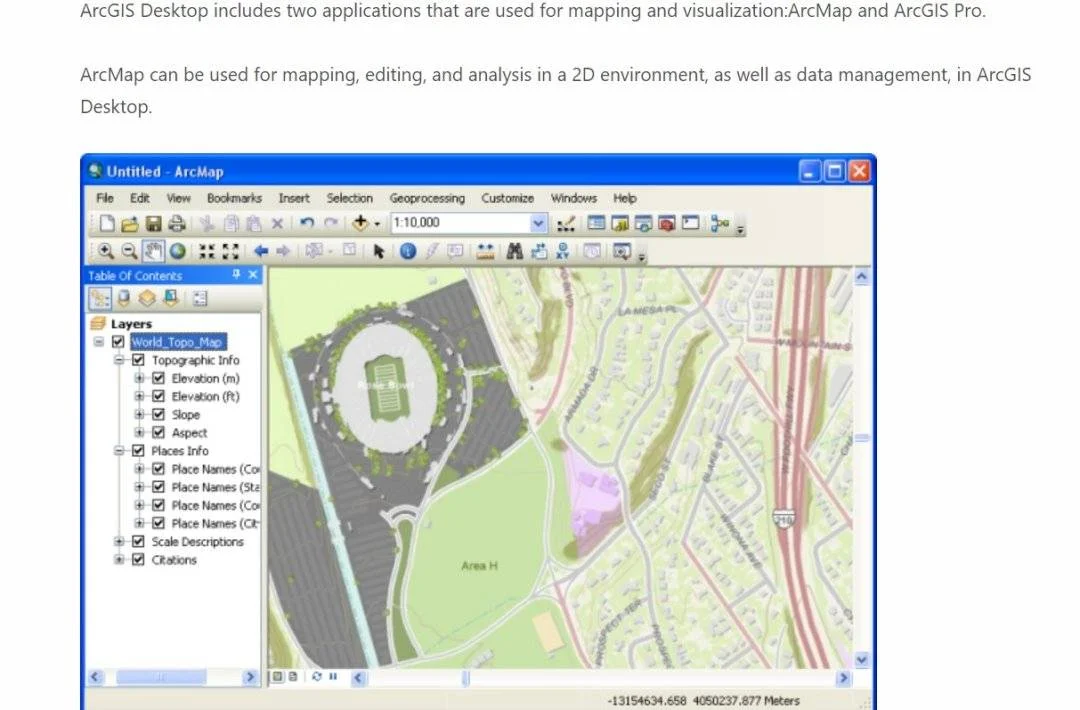Open the Customize menu
This screenshot has height=710, width=1080.
pos(508,198)
